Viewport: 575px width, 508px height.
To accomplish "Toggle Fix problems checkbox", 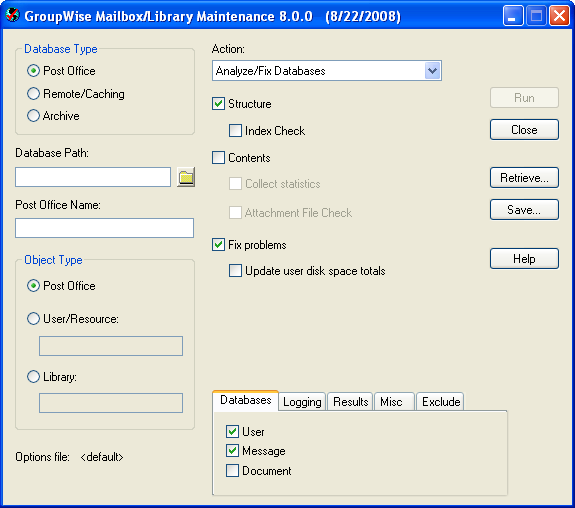I will tap(219, 245).
